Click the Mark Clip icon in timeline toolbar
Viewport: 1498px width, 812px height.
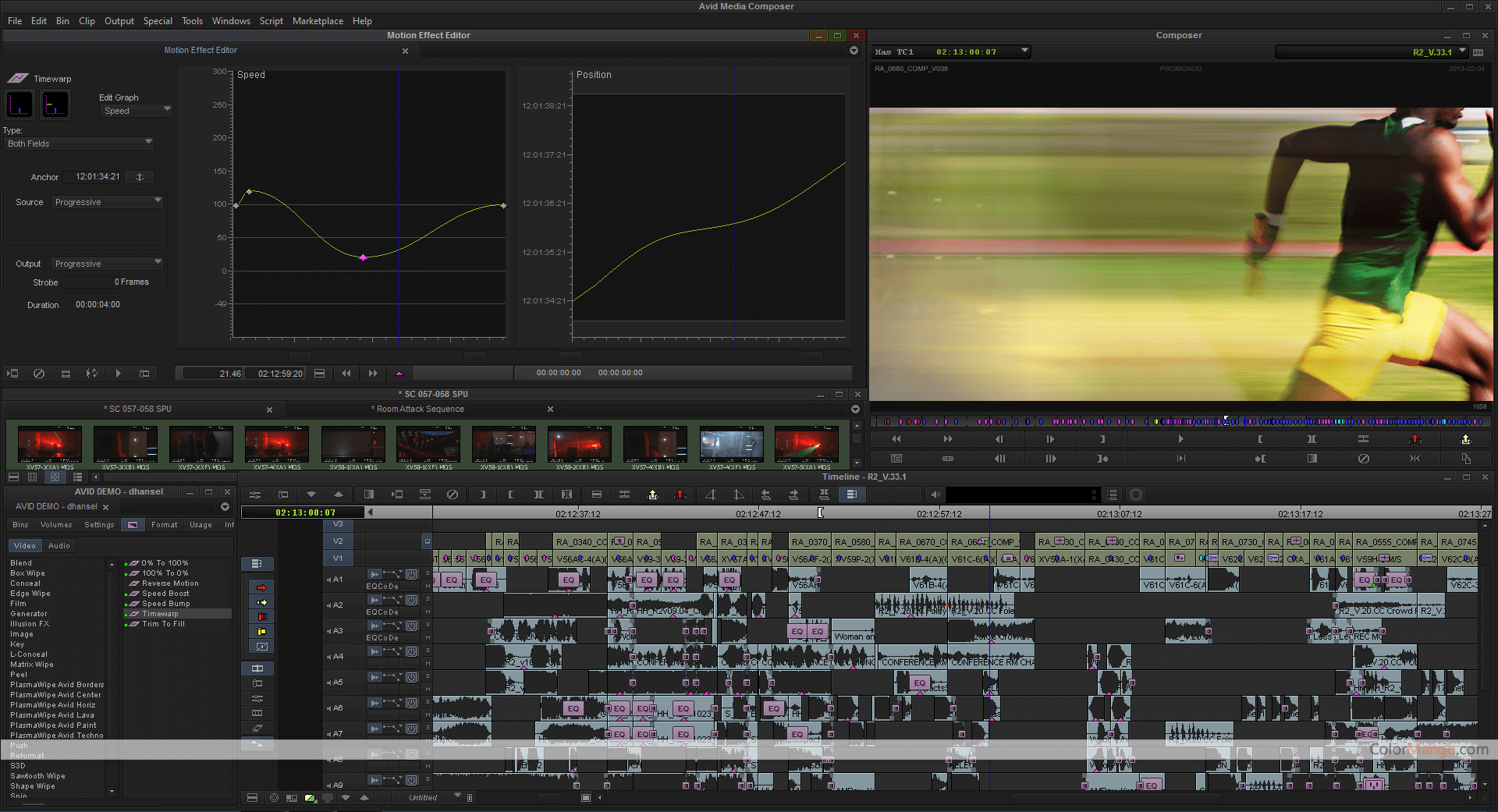click(x=538, y=495)
